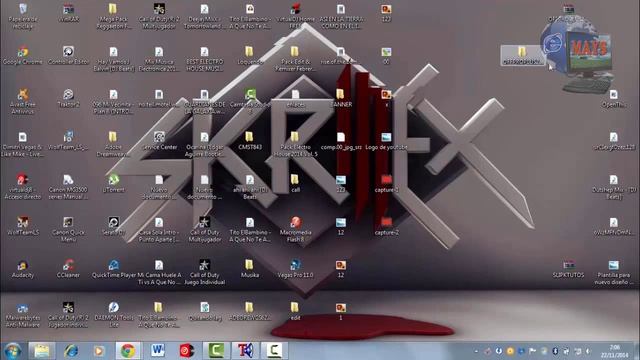Open the white Camtasia Recorder taskbar icon
Screen dimensions: 640x360
274,351
